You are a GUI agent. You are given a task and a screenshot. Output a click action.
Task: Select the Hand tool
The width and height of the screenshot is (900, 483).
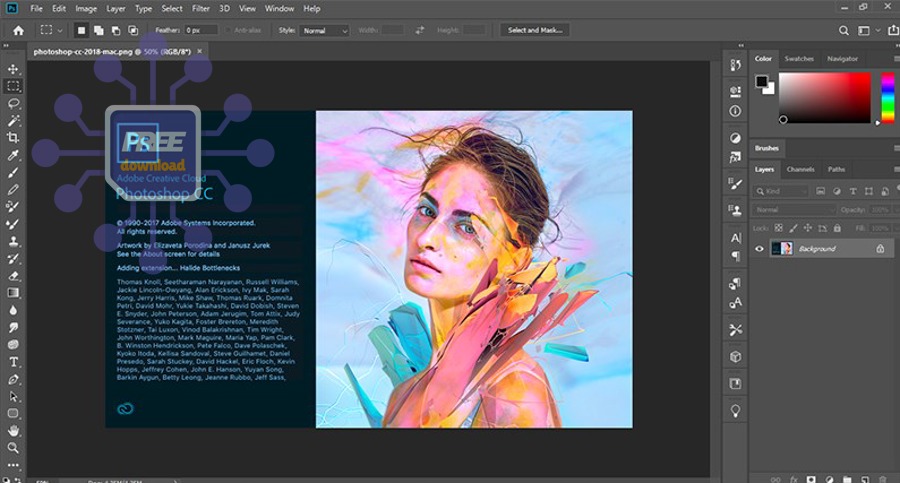13,430
